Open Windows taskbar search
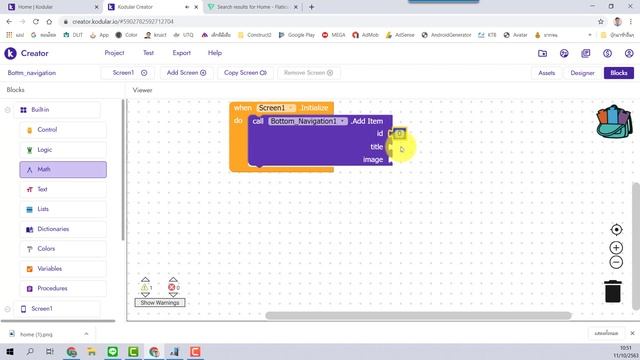 30,351
